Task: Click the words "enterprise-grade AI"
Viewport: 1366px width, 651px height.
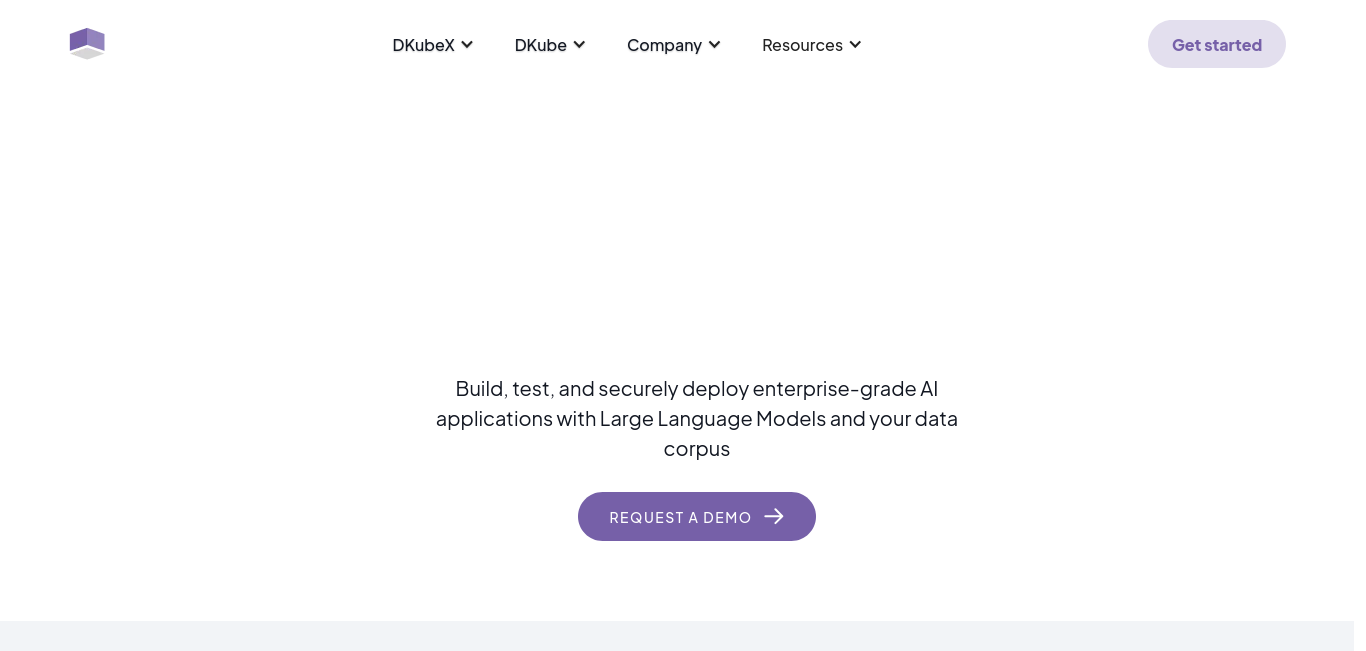Action: [x=845, y=388]
